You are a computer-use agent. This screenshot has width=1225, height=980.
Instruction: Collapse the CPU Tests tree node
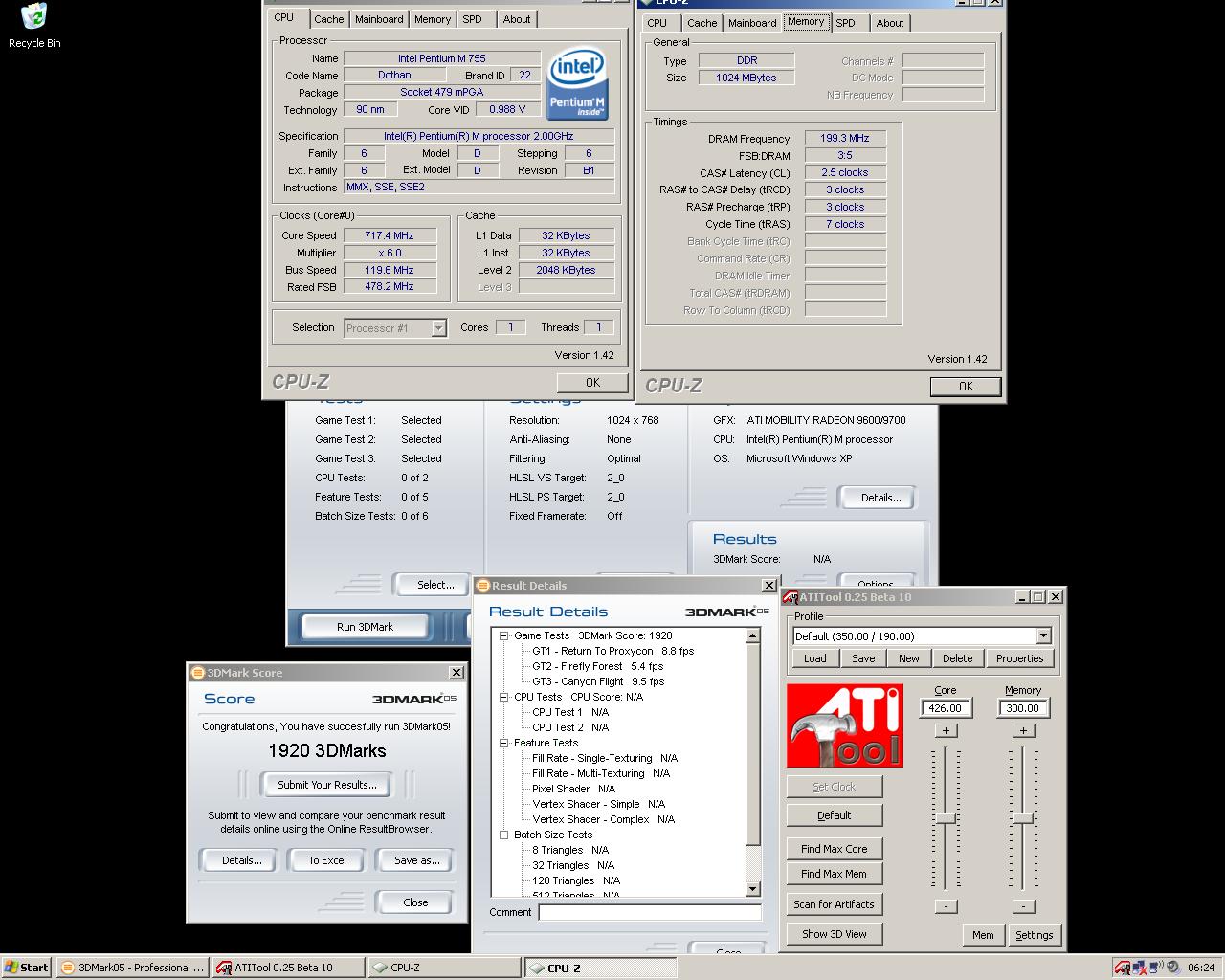pos(503,697)
